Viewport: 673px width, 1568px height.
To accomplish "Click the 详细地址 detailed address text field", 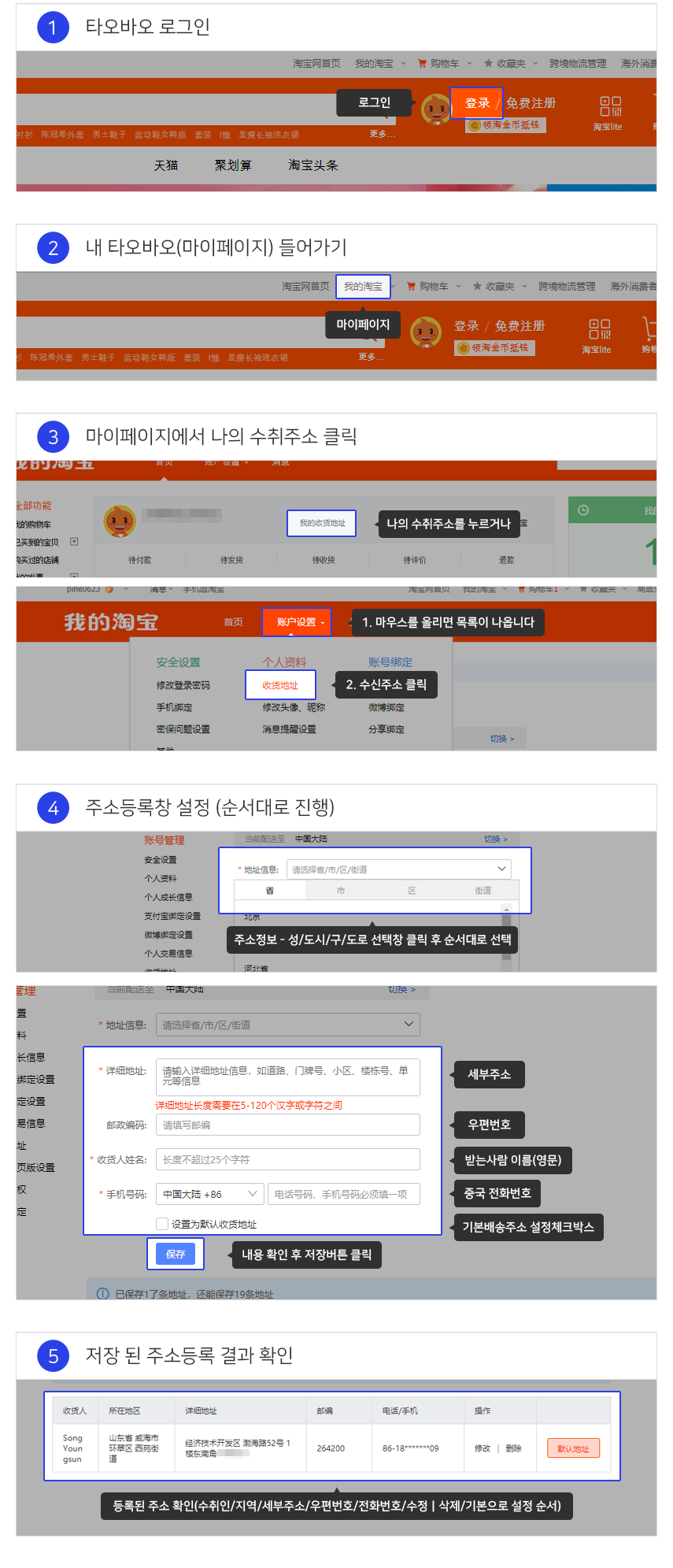I will (287, 1077).
